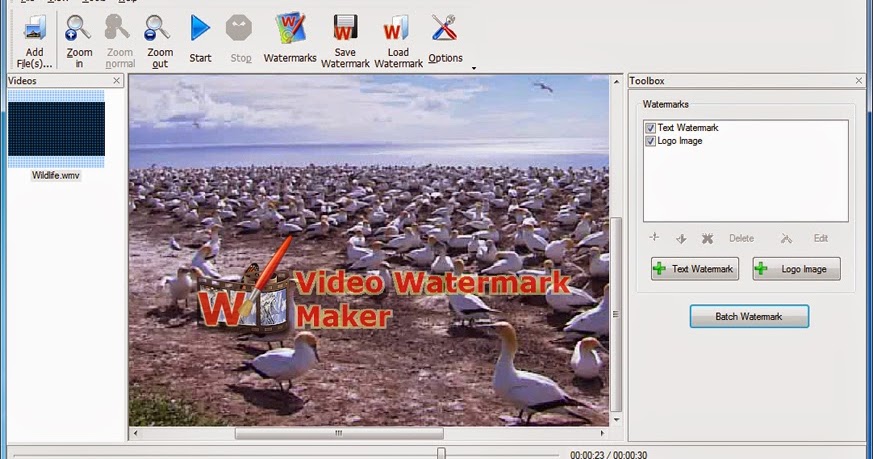Close the Videos panel
Image resolution: width=873 pixels, height=459 pixels.
pyautogui.click(x=116, y=81)
